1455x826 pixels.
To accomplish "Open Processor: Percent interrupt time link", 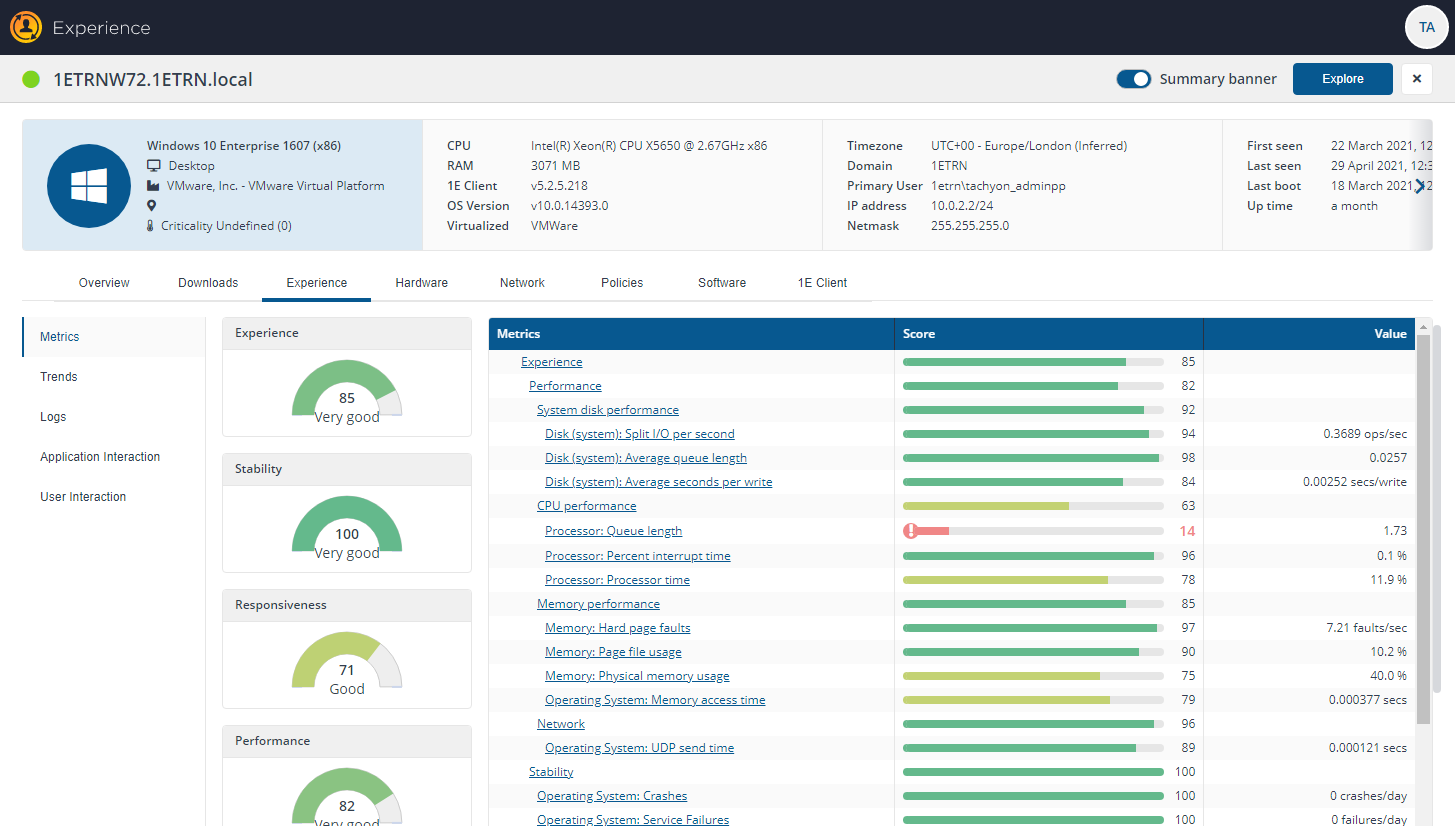I will click(x=638, y=556).
